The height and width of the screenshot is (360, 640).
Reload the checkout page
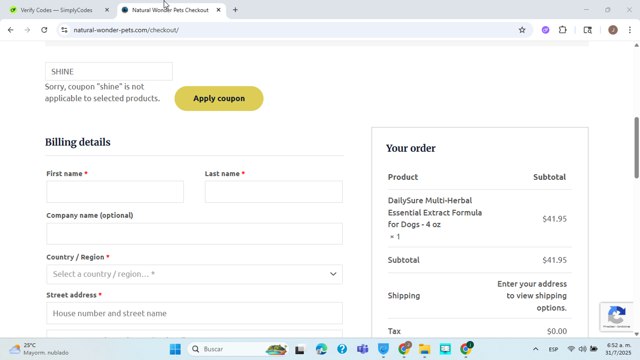[x=44, y=30]
